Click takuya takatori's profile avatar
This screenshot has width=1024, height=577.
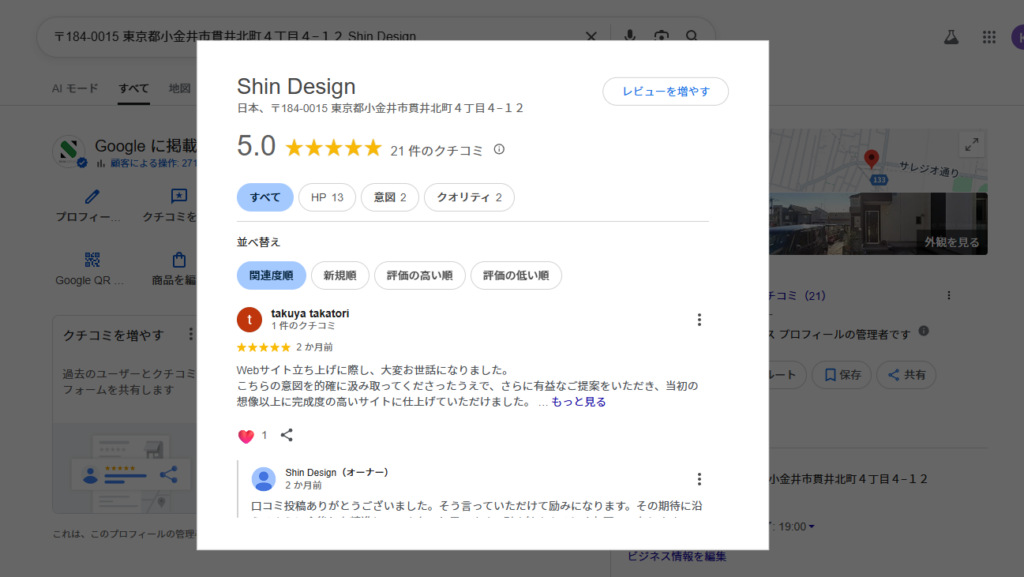coord(249,319)
